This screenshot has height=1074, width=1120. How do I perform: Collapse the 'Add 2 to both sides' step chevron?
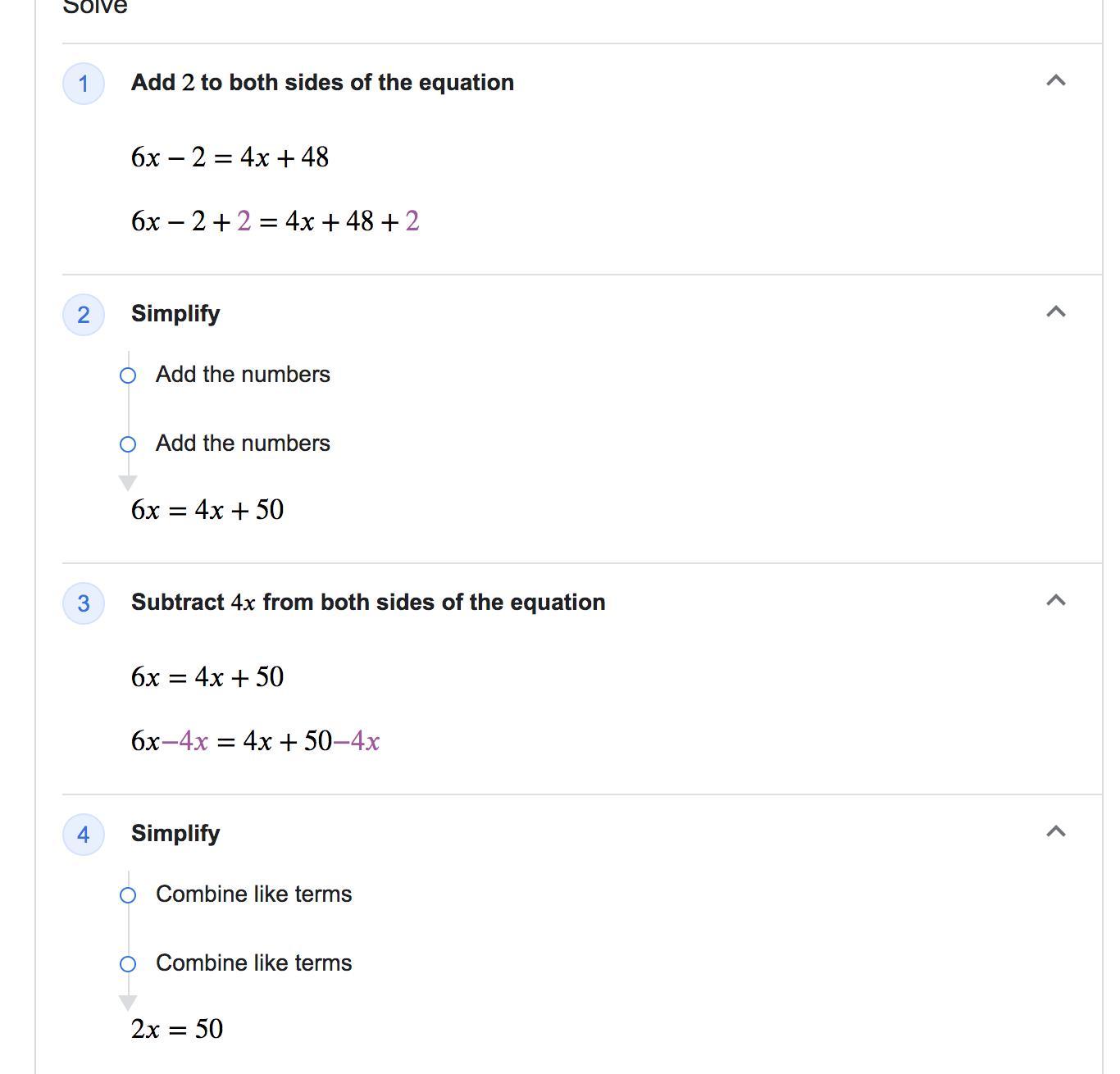click(x=1056, y=80)
